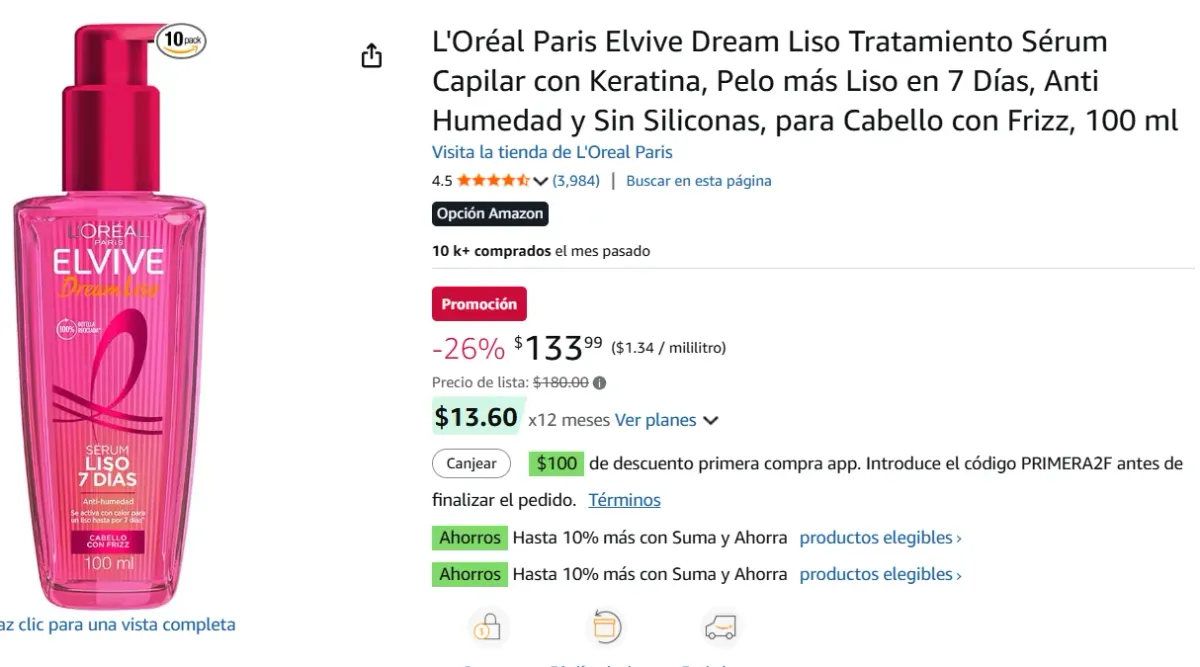This screenshot has height=667, width=1200.
Task: Click Haz clic para una vista completa
Action: tap(117, 624)
